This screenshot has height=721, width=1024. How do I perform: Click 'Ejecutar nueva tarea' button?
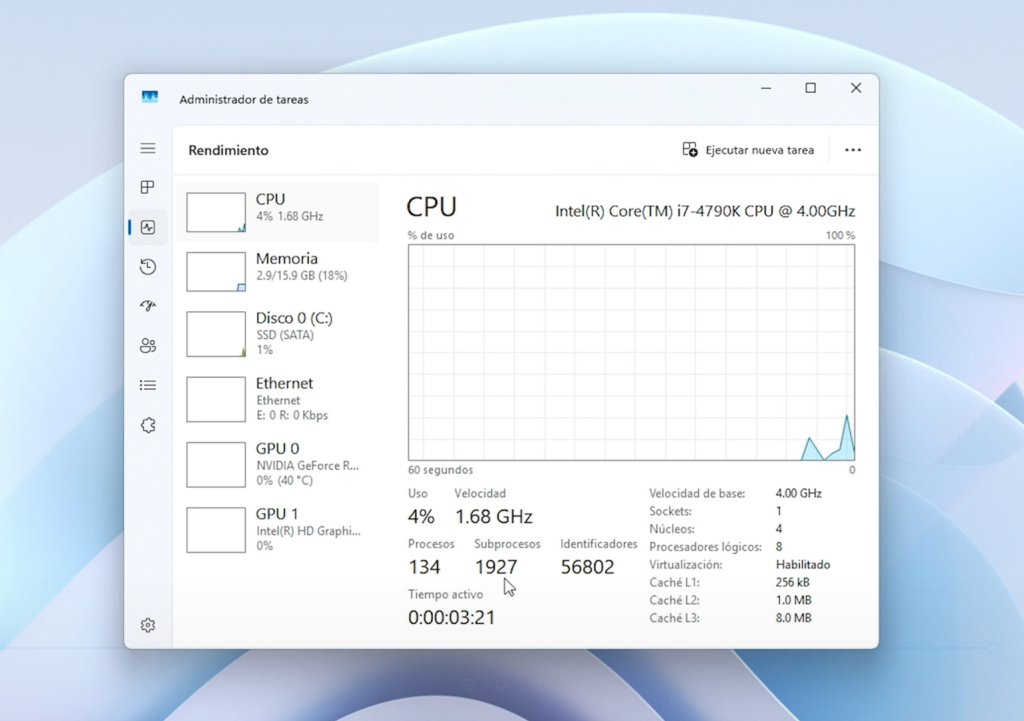pyautogui.click(x=748, y=150)
